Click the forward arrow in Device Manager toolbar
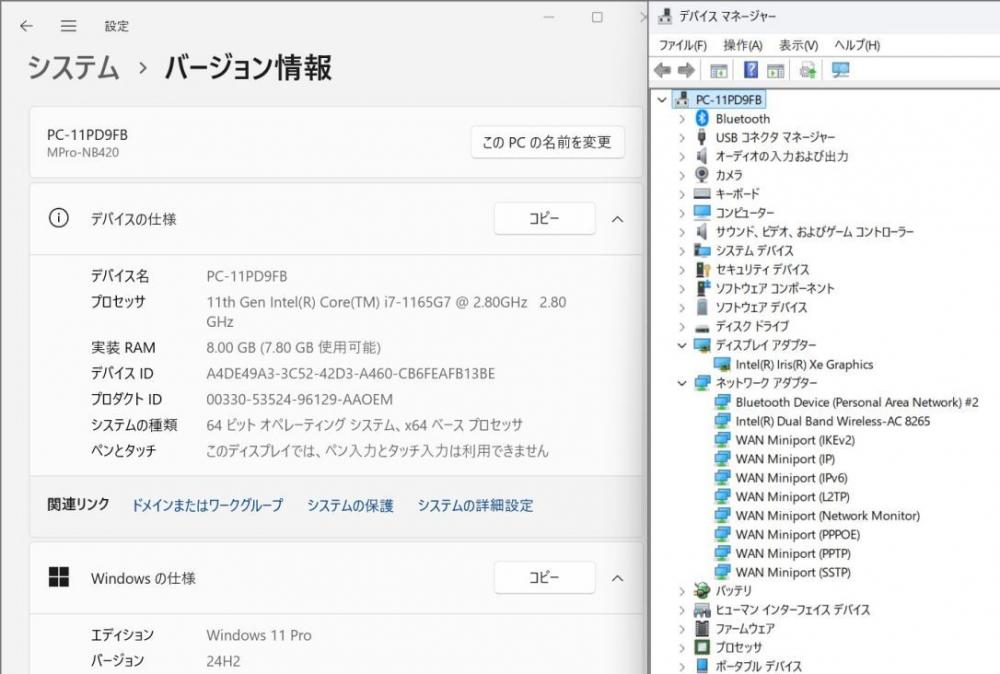1000x674 pixels. pos(686,70)
